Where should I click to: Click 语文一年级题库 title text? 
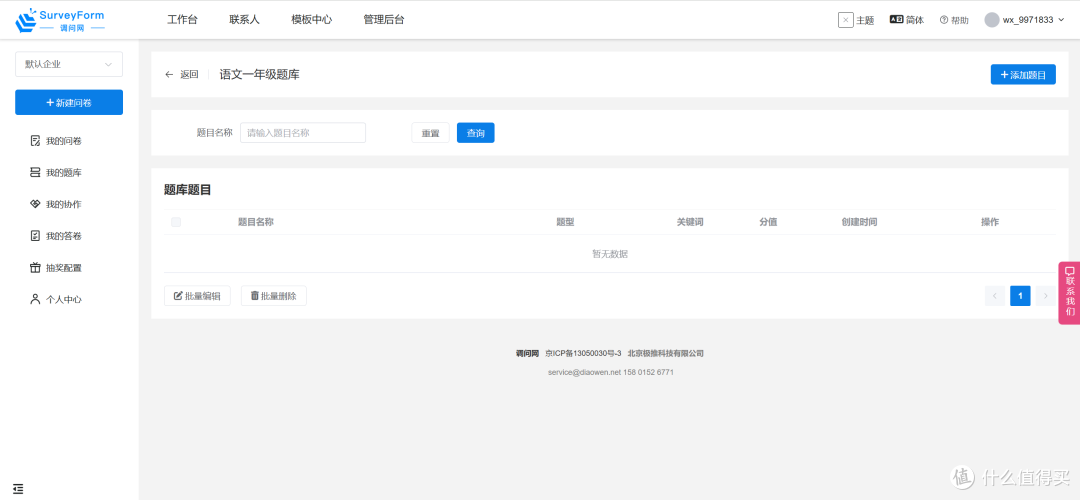[260, 74]
